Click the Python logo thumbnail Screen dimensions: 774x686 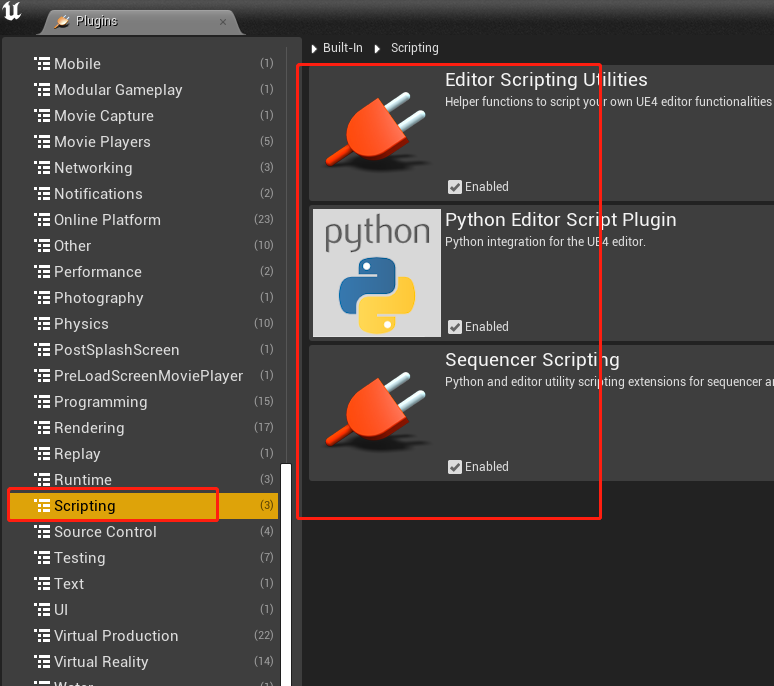coord(377,273)
